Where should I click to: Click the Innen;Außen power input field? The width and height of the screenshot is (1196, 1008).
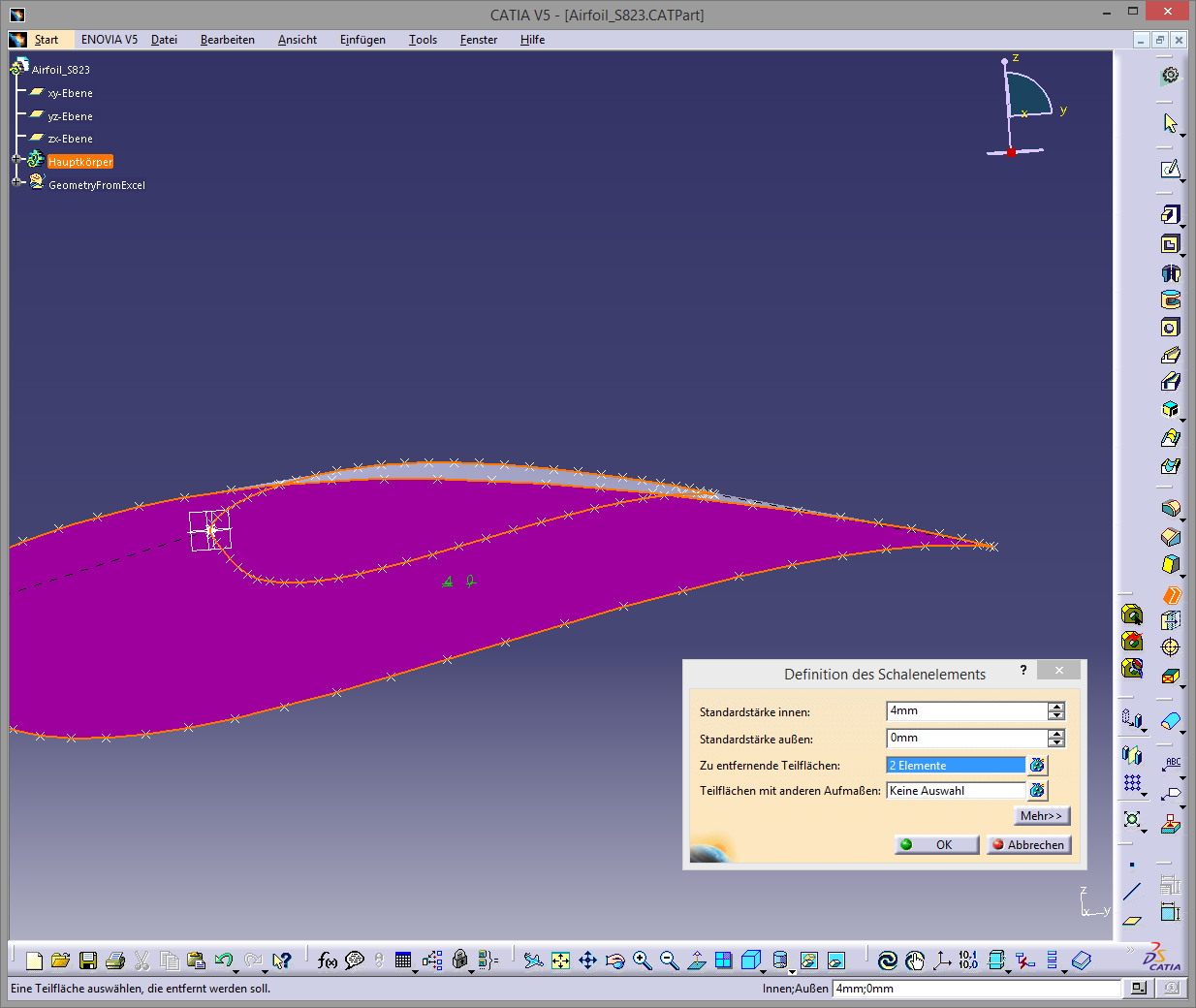coord(976,989)
